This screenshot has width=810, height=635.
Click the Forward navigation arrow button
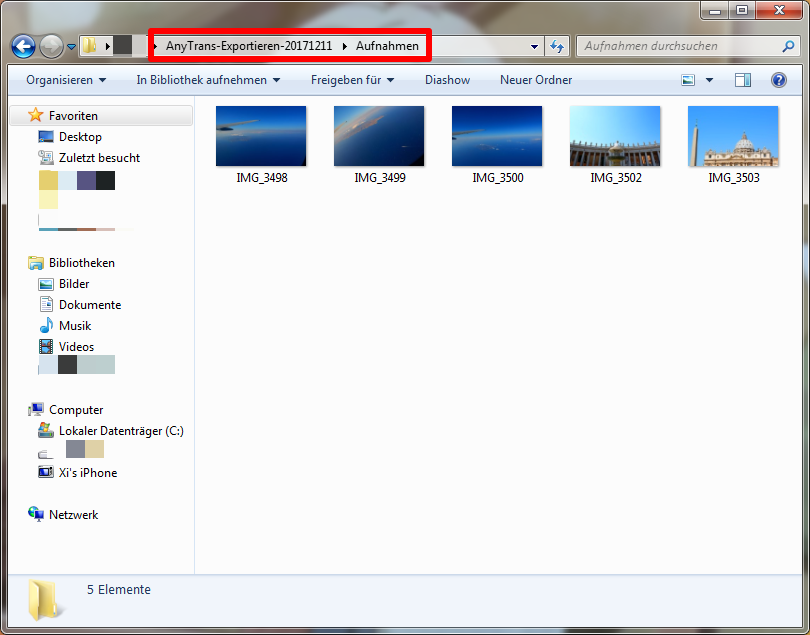pyautogui.click(x=51, y=46)
